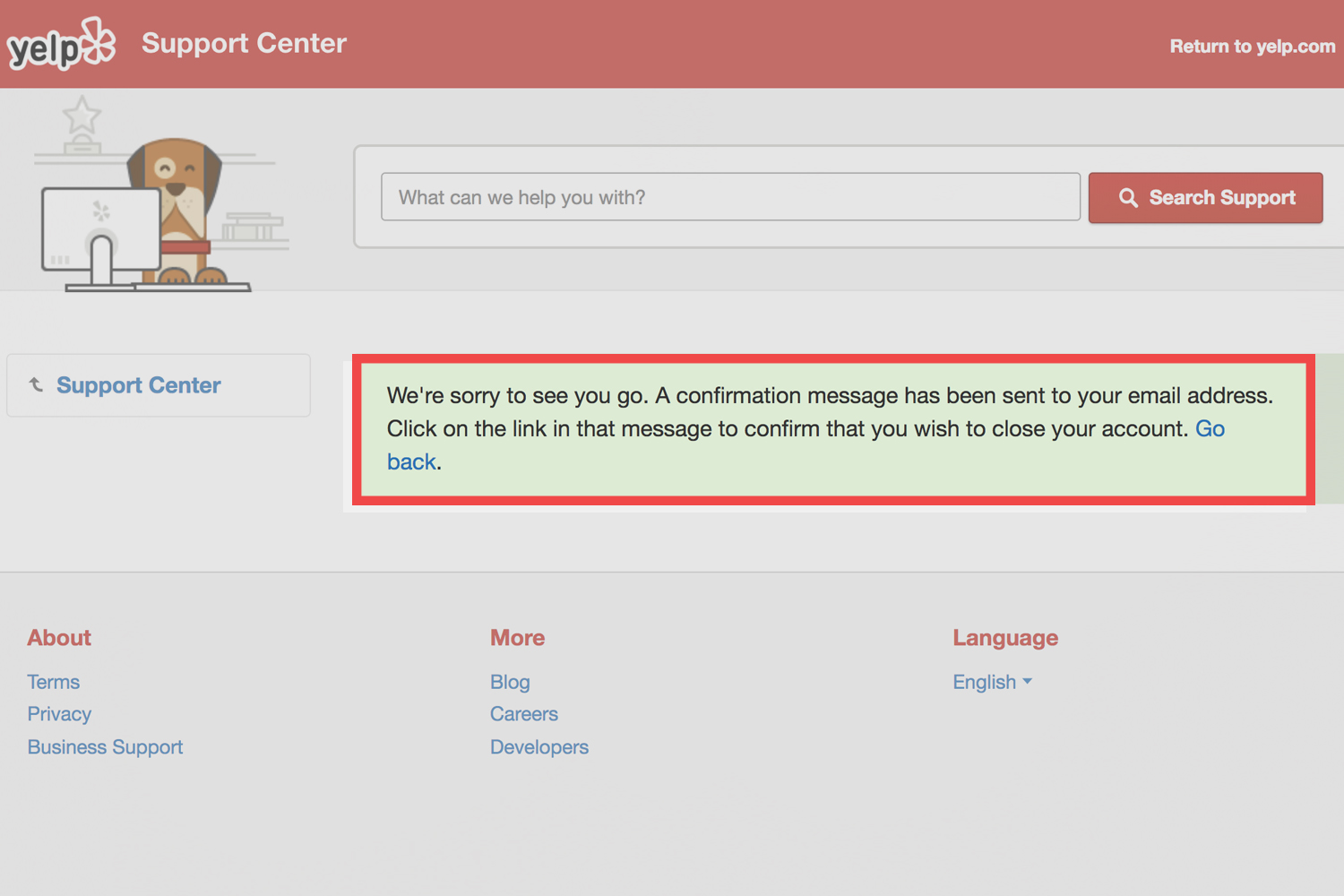Navigate to Return to yelp.com
The height and width of the screenshot is (896, 1344).
(x=1251, y=46)
